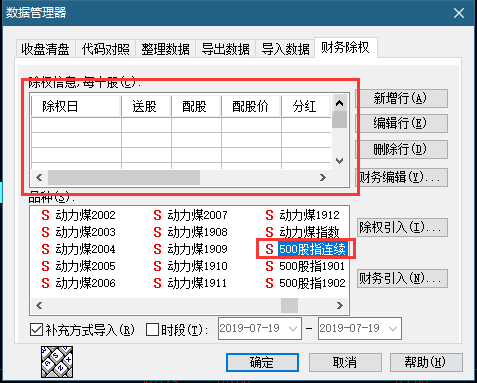Click the 分红 column header
Image resolution: width=477 pixels, height=383 pixels.
click(x=306, y=106)
